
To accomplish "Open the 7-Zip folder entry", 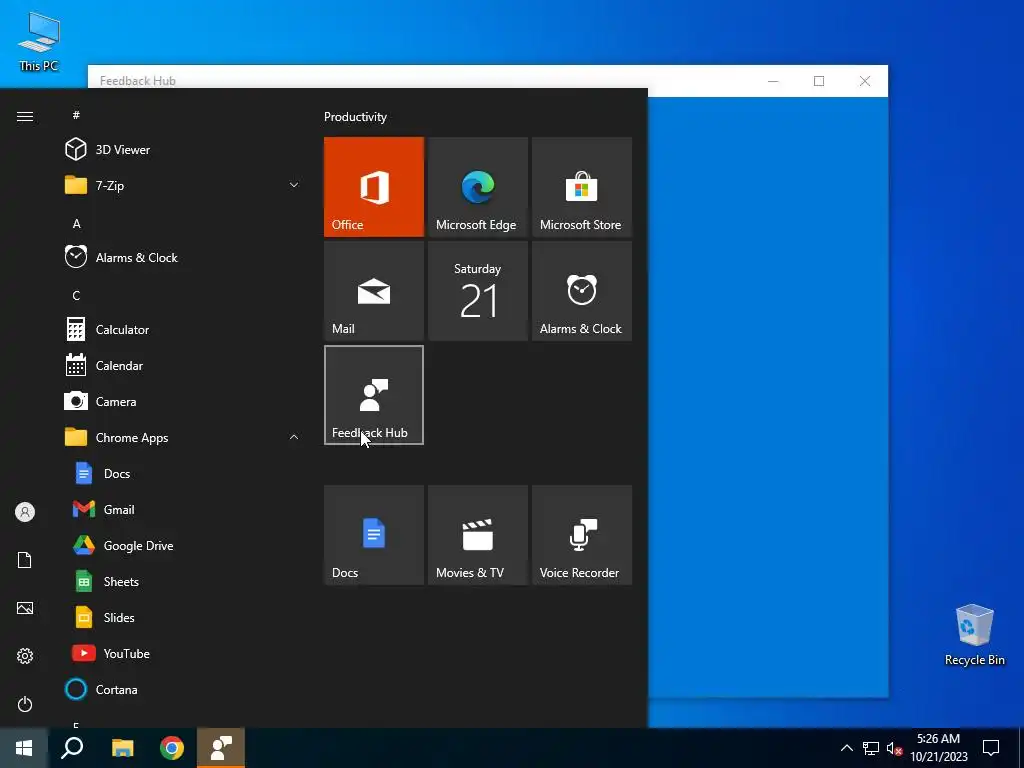I will 183,185.
